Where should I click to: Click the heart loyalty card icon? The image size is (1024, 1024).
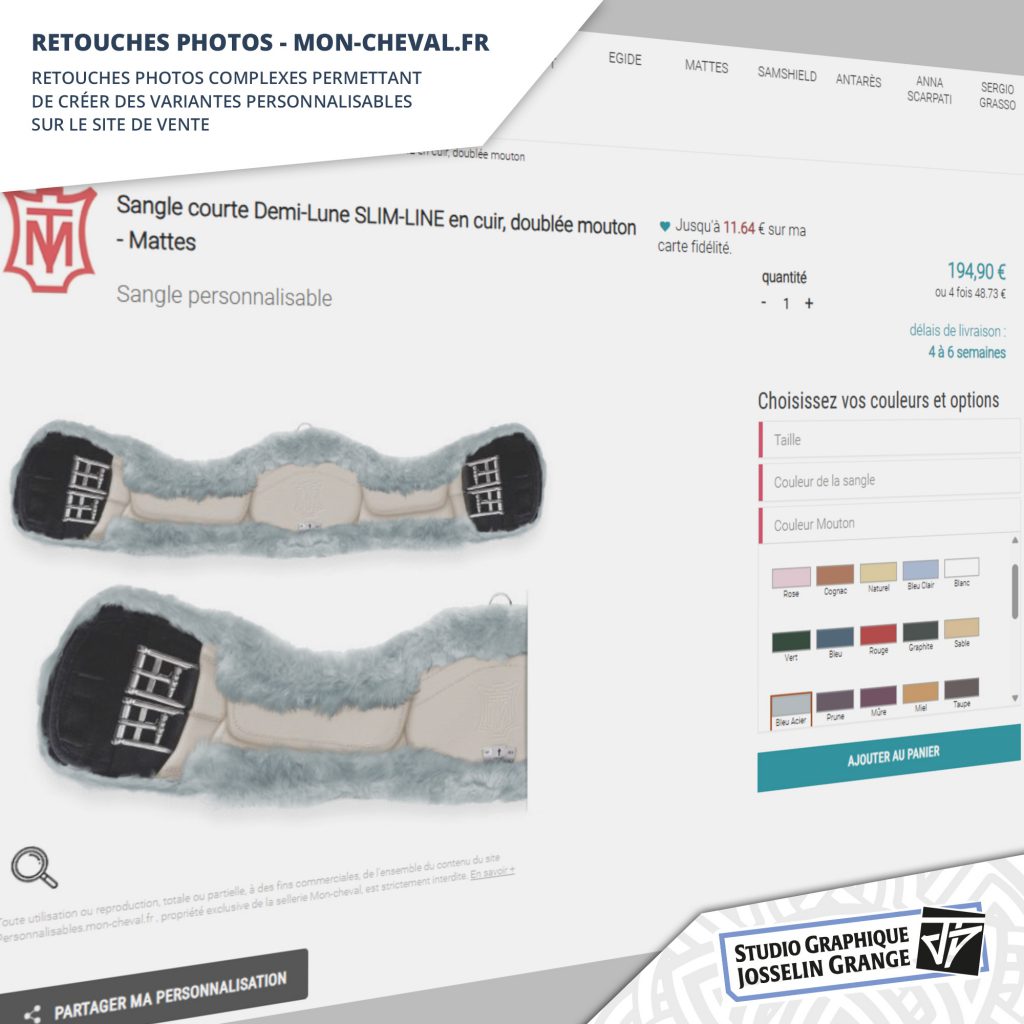point(664,226)
